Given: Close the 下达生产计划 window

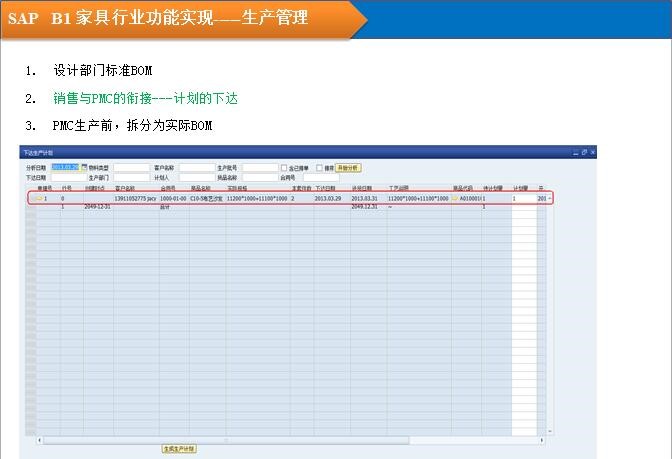Looking at the screenshot, I should (x=592, y=153).
